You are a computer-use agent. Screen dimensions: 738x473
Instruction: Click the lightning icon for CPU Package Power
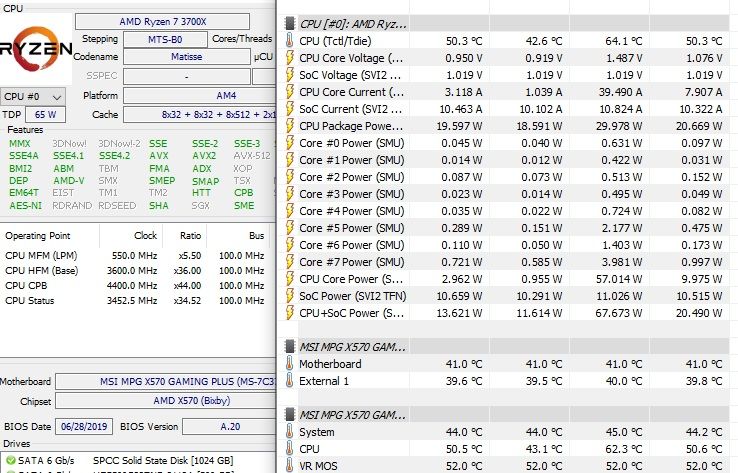tap(290, 126)
